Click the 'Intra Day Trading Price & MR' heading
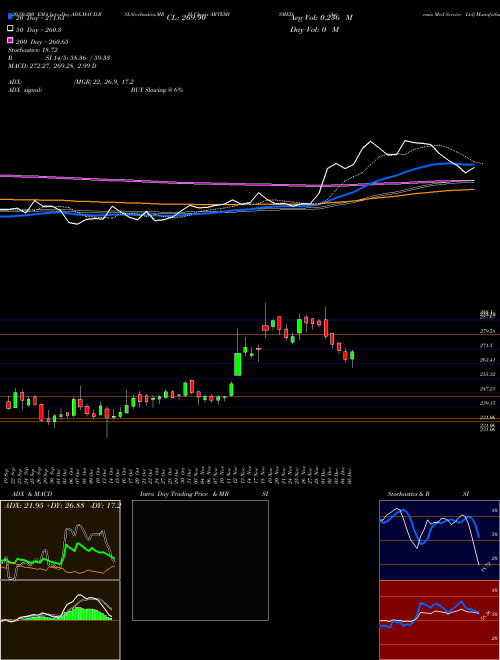 (x=184, y=494)
